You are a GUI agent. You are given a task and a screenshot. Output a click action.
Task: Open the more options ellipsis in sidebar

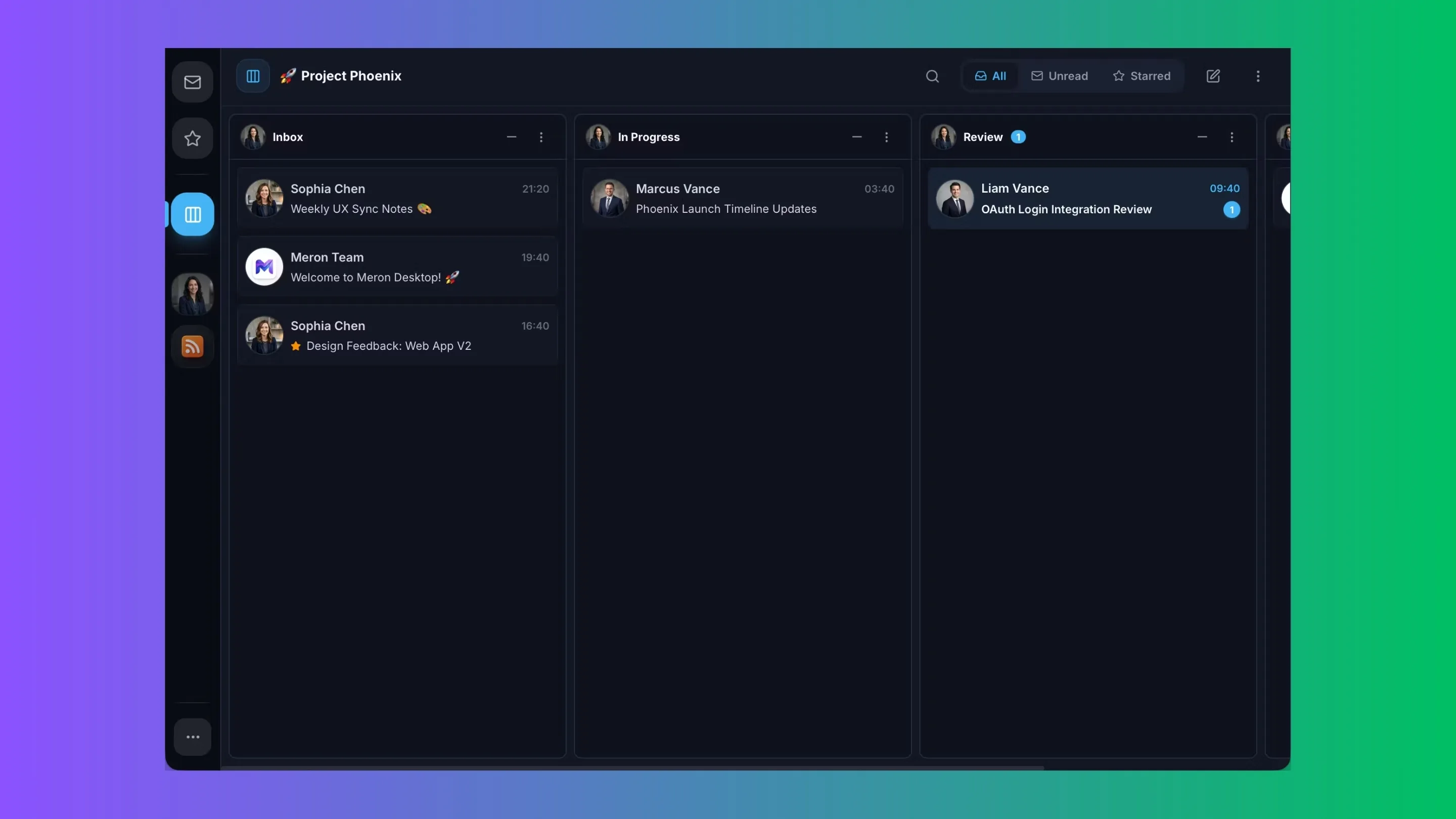pos(192,737)
